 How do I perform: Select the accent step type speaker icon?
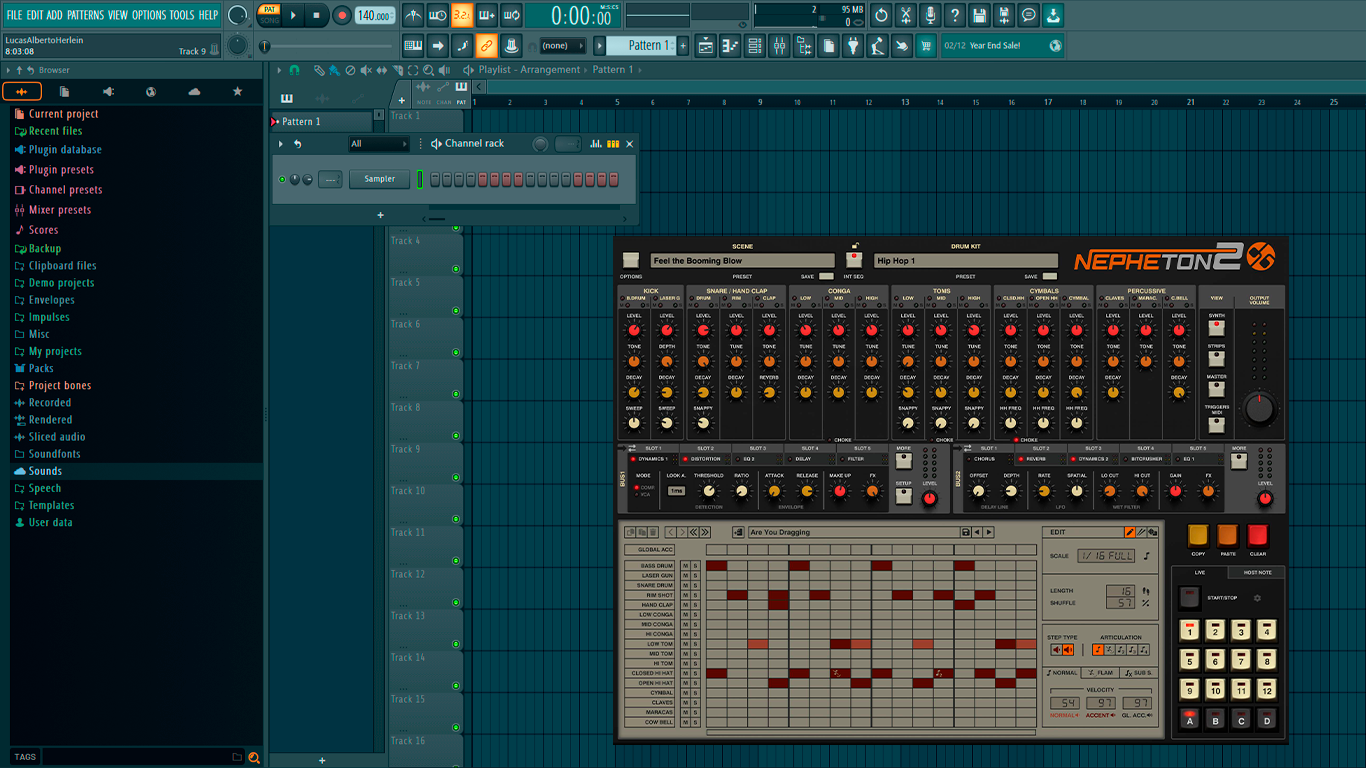tap(1068, 650)
